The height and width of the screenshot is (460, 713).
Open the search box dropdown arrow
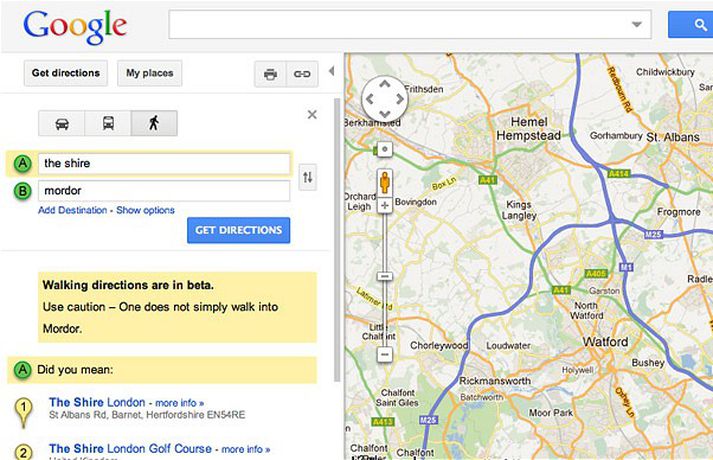(637, 24)
